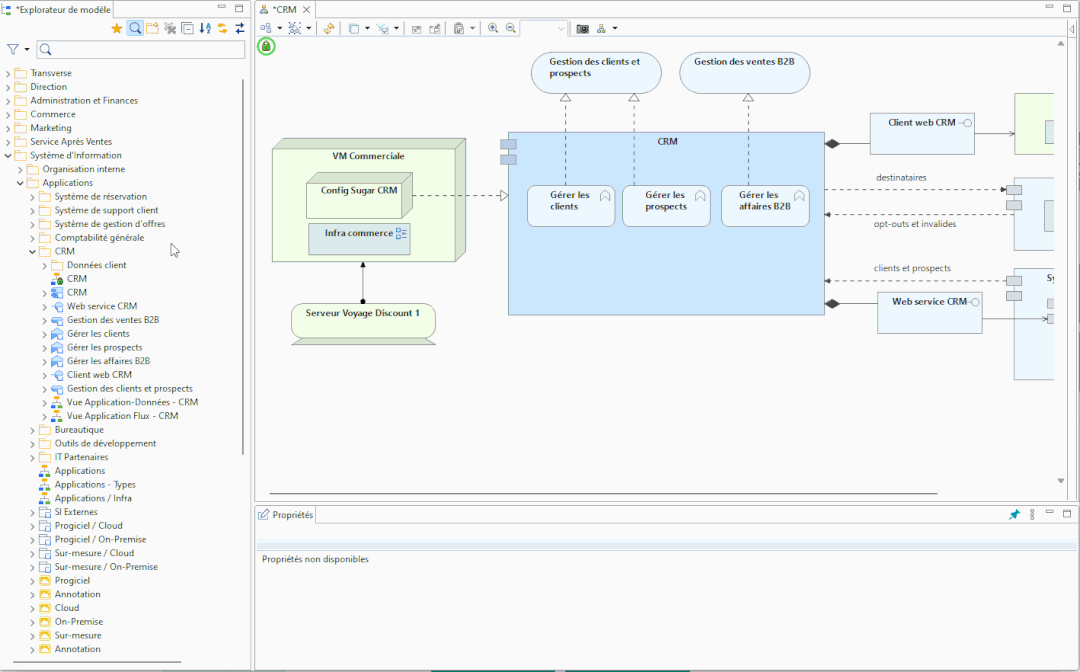Open the select elements dropdown arrow
Viewport: 1080px width, 672px height.
coord(309,28)
